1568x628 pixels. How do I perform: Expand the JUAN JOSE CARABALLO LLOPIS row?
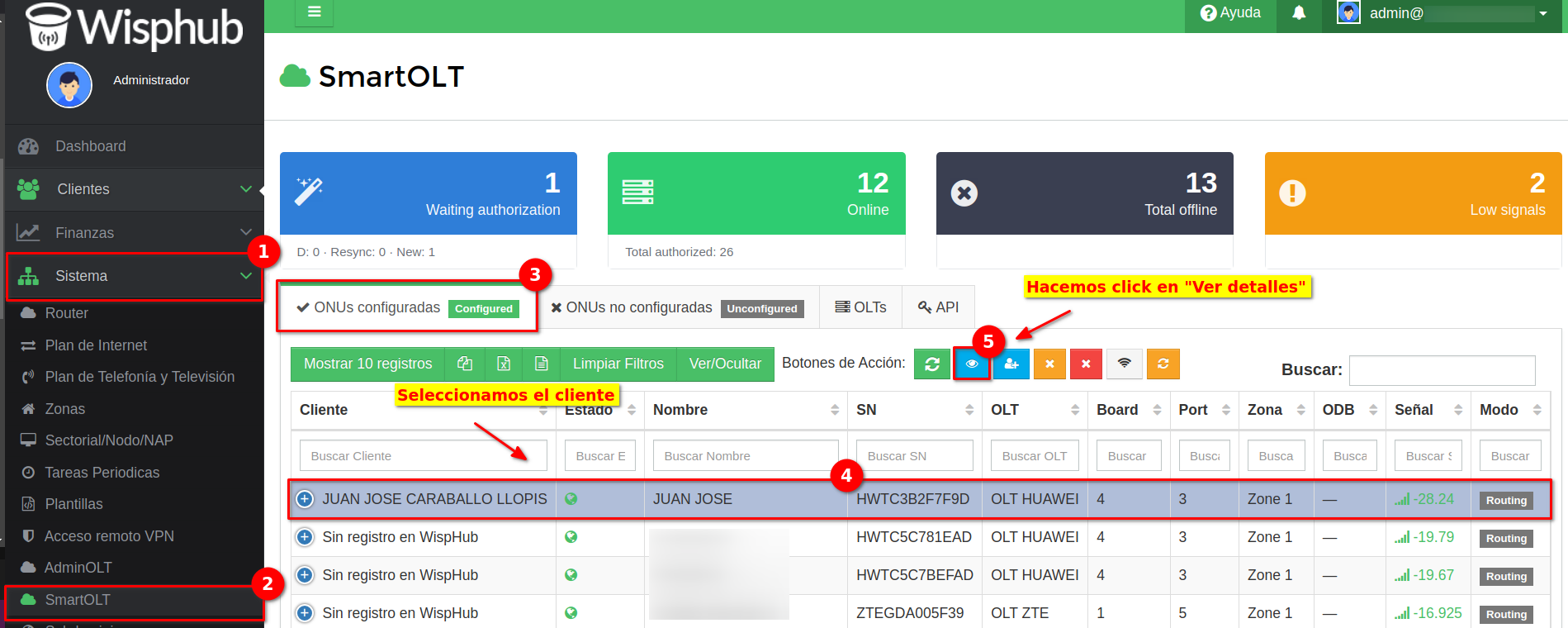tap(305, 499)
